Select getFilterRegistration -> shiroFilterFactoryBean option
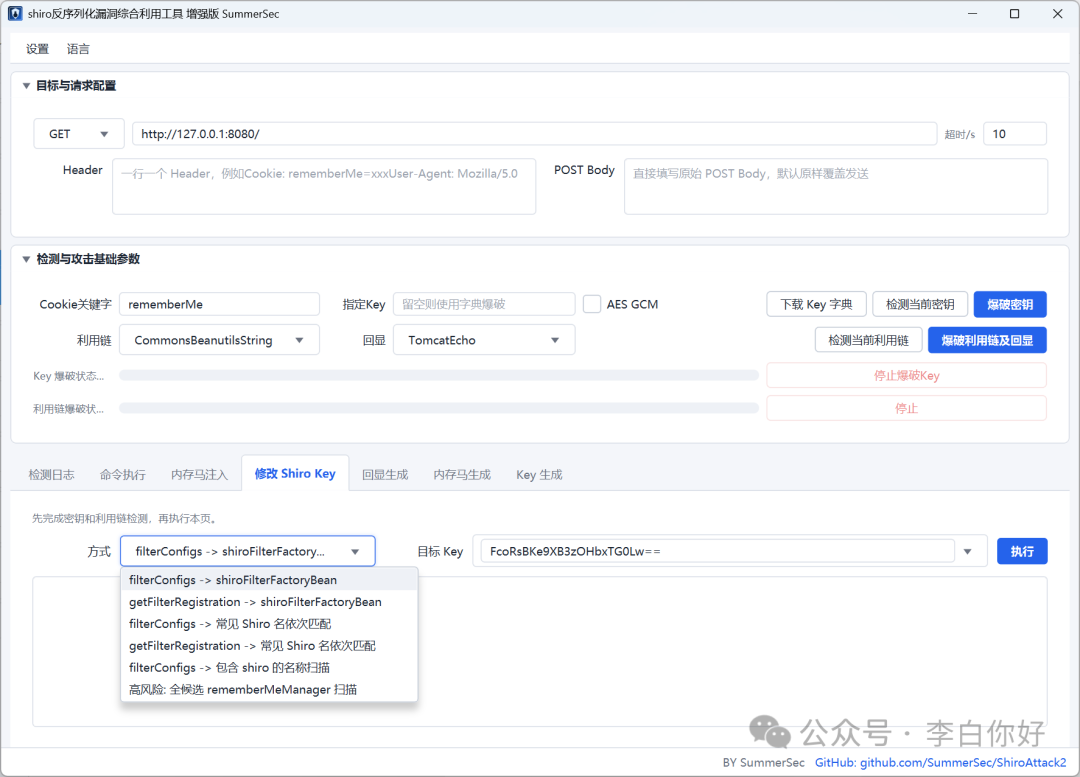Screen dimensions: 1080x777 [x=269, y=602]
